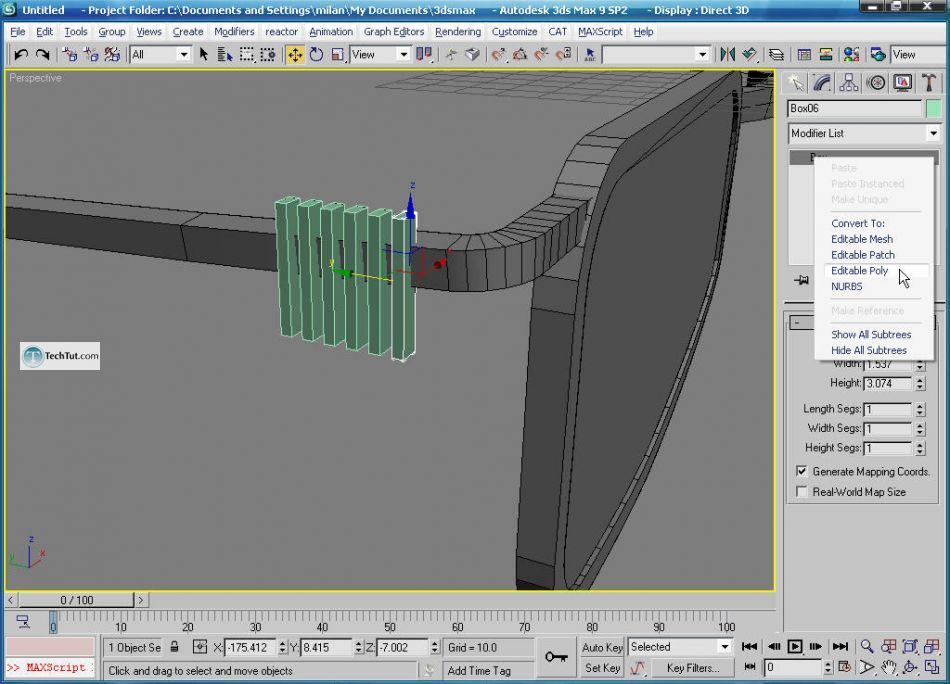950x684 pixels.
Task: Click the Maximize Viewport Toggle icon
Action: pos(932,667)
